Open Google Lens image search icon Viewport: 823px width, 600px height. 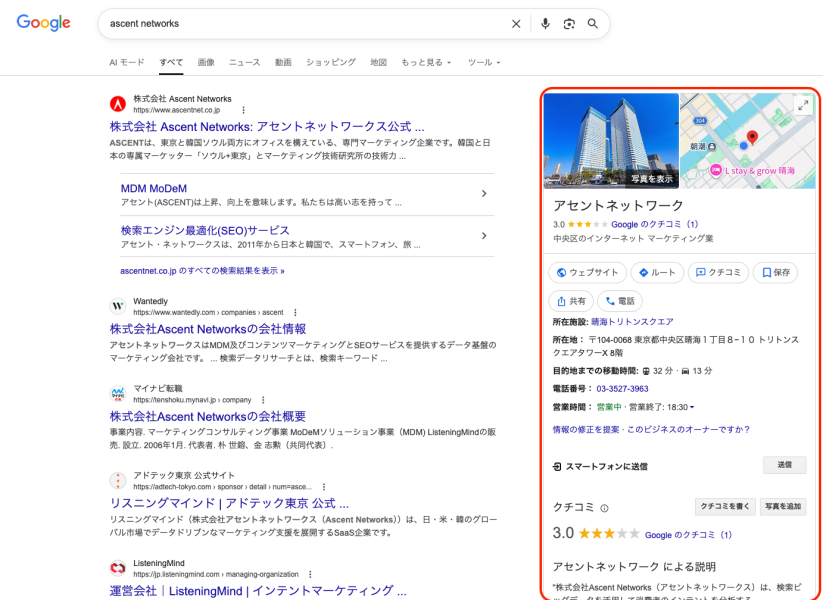click(570, 23)
